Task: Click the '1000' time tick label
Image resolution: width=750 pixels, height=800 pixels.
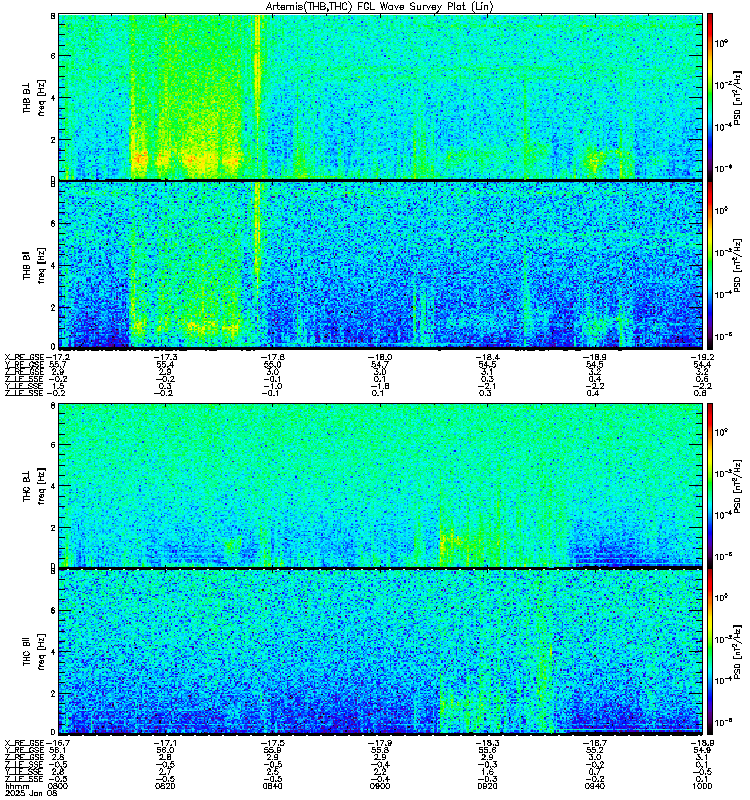Action: 702,786
